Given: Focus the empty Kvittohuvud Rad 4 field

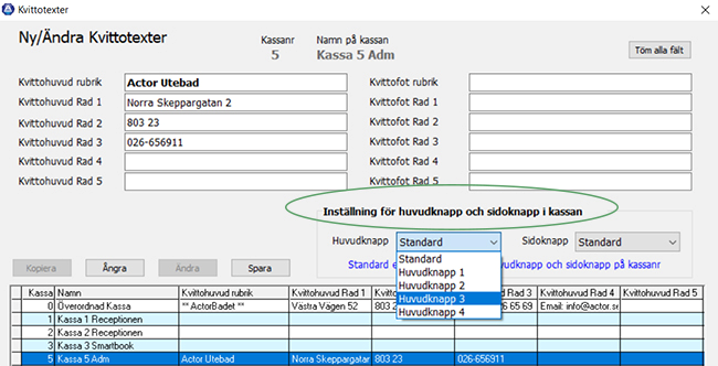Looking at the screenshot, I should coord(236,162).
